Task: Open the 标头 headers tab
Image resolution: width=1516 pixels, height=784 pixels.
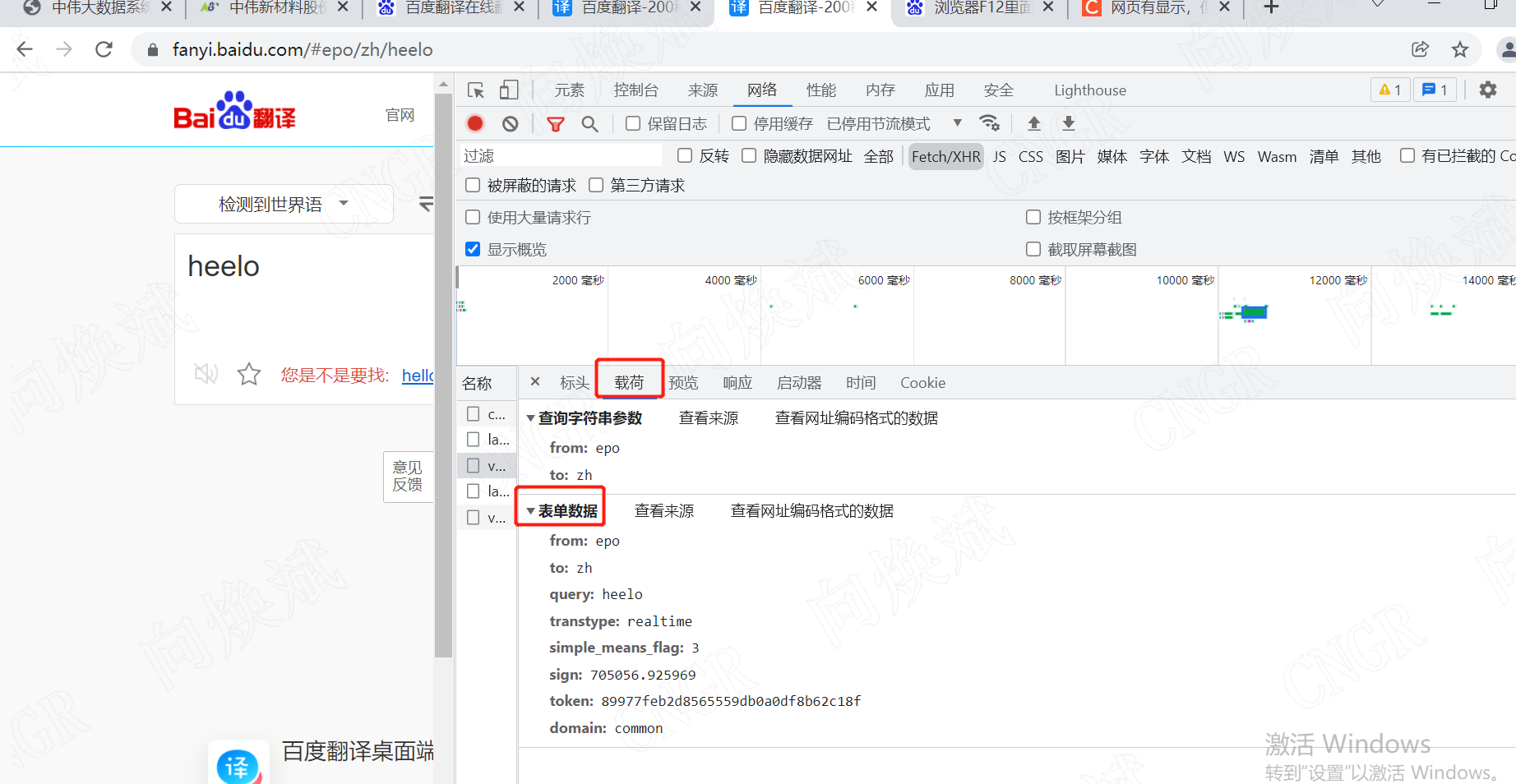Action: (x=575, y=383)
